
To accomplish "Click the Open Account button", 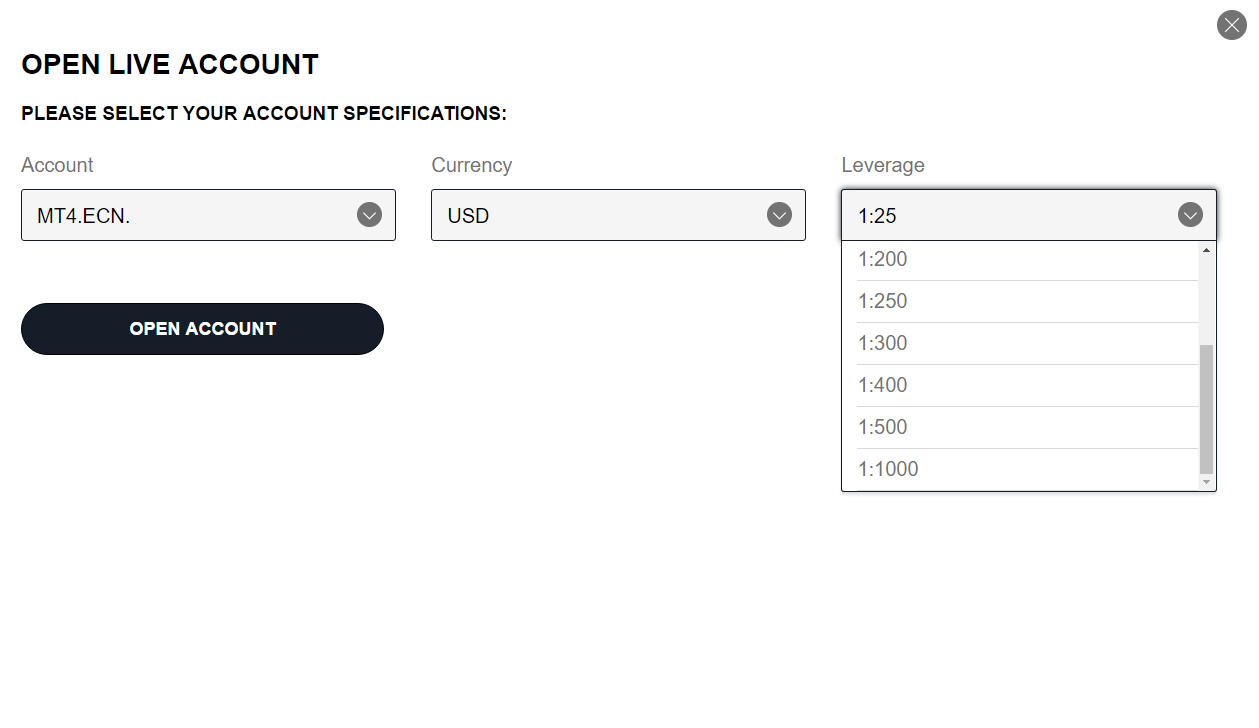I will 202,329.
